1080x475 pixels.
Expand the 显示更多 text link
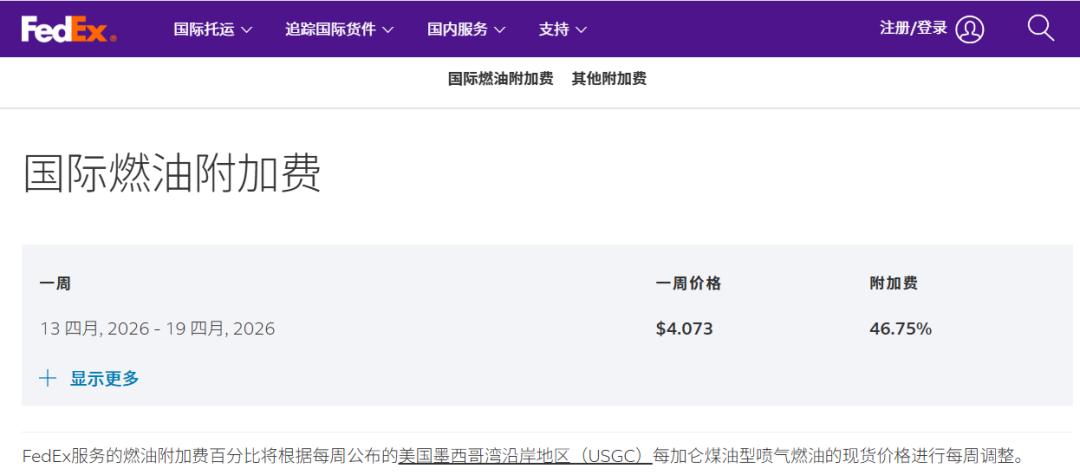pyautogui.click(x=104, y=378)
